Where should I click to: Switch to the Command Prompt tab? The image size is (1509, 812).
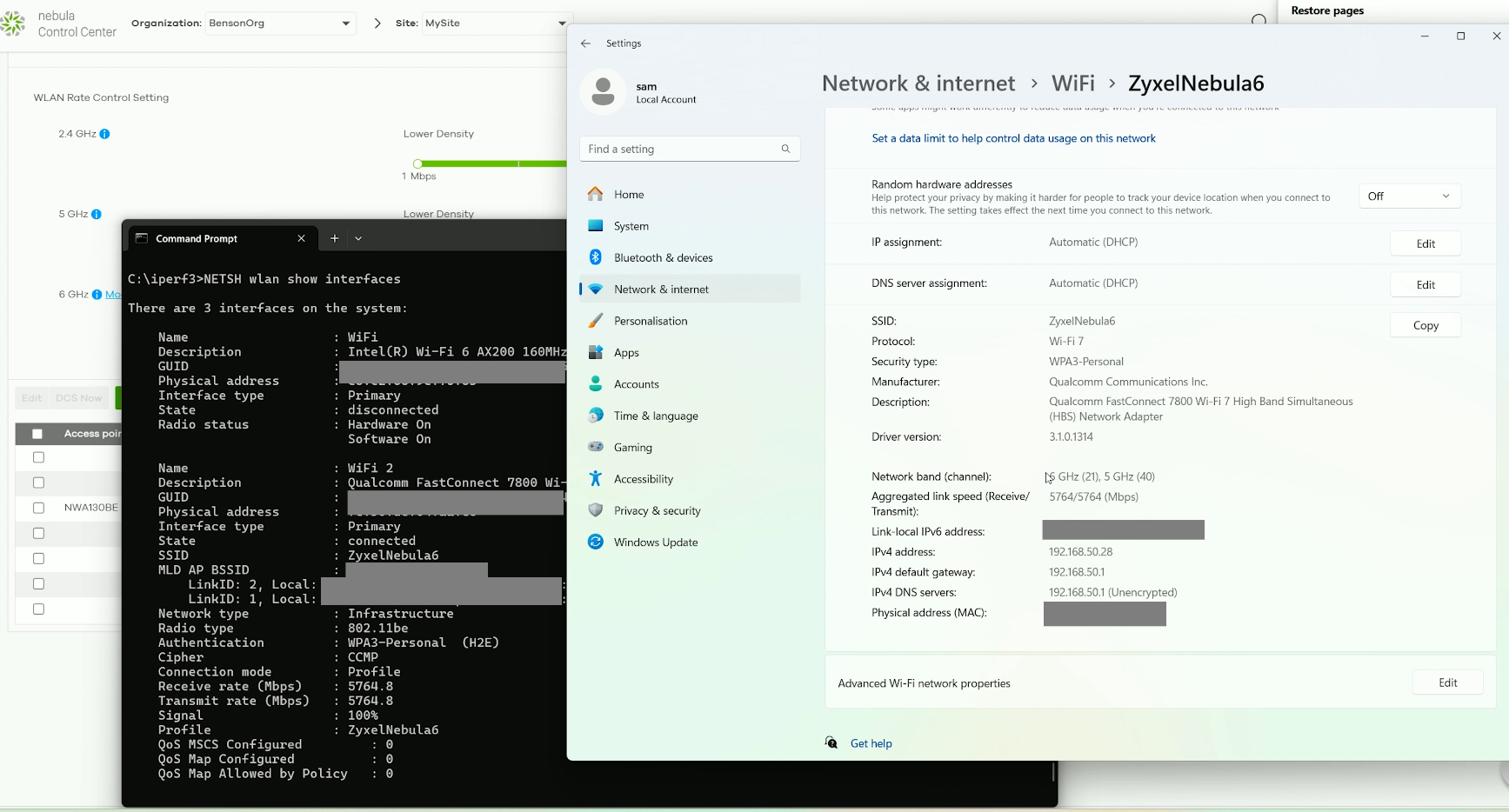(x=221, y=238)
